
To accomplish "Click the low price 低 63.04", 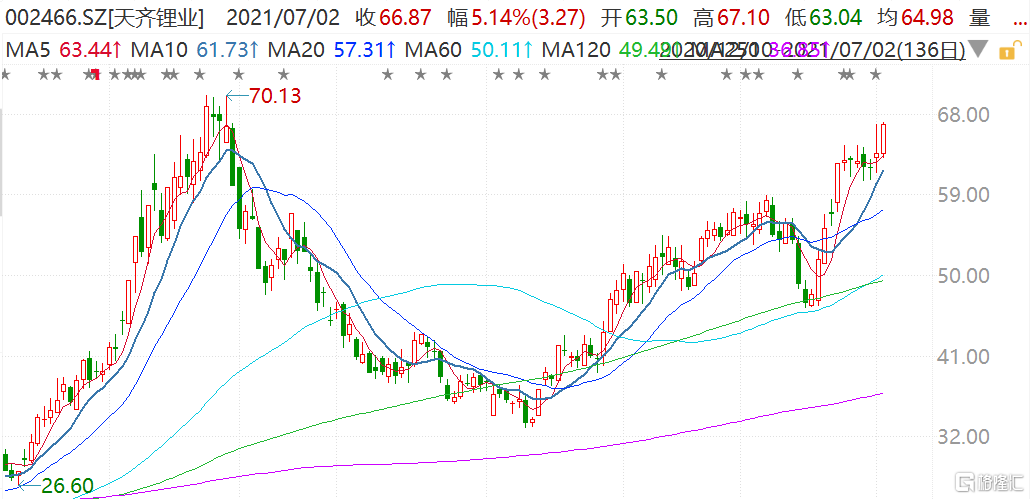I will pos(826,18).
